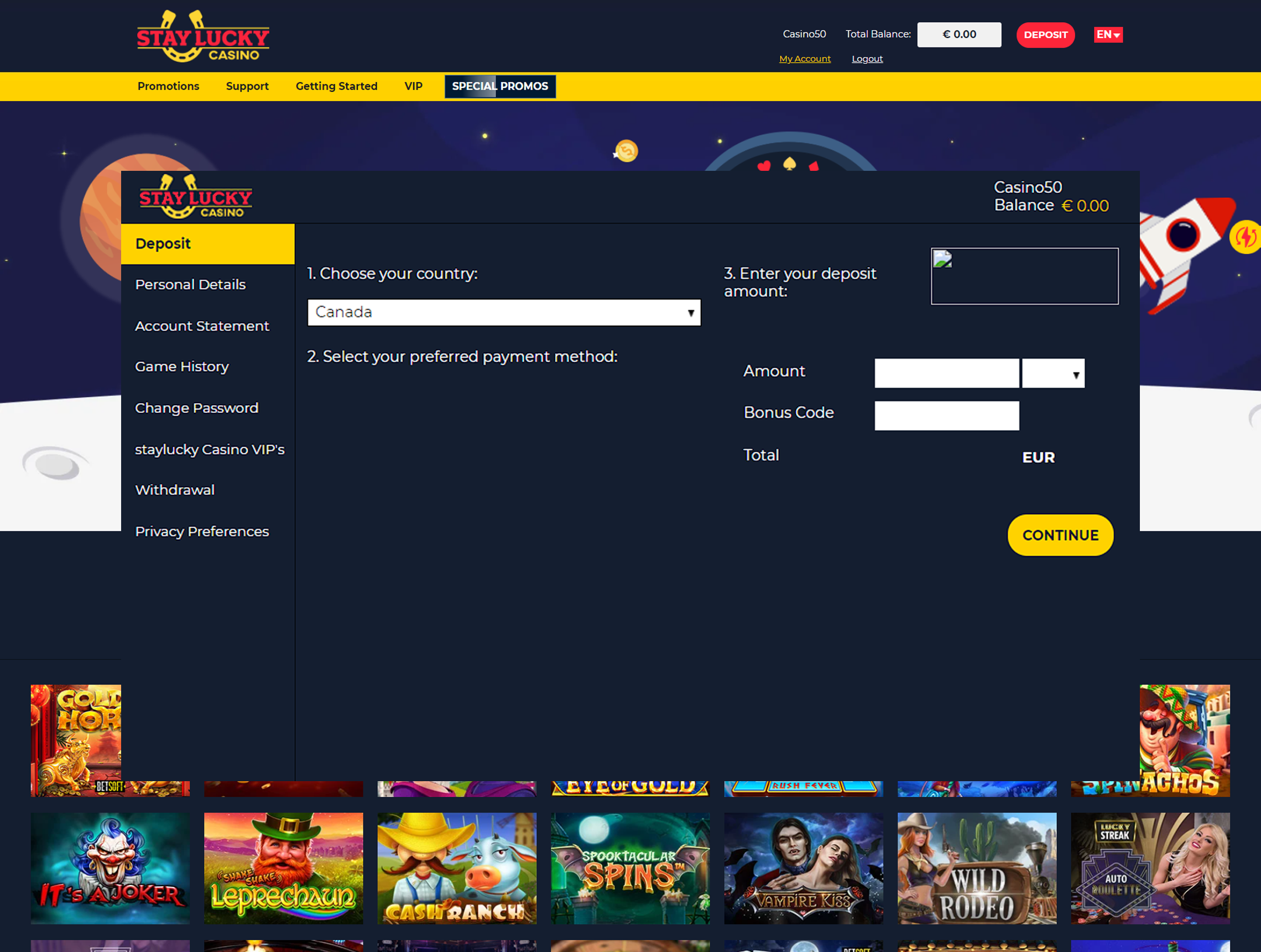Open the VIP menu item
Image resolution: width=1261 pixels, height=952 pixels.
tap(413, 86)
